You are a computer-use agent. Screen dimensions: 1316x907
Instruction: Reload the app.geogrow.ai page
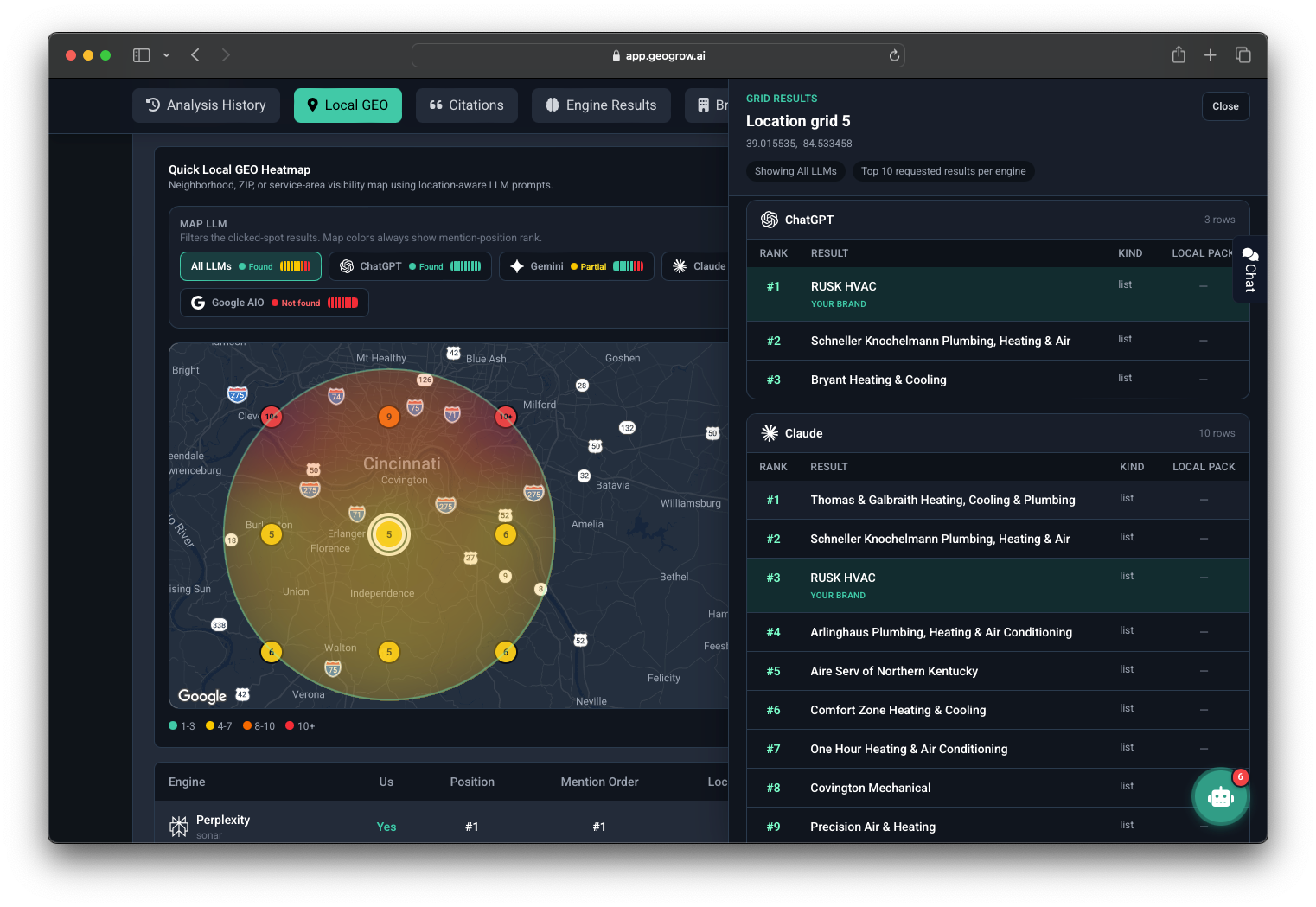click(x=894, y=55)
